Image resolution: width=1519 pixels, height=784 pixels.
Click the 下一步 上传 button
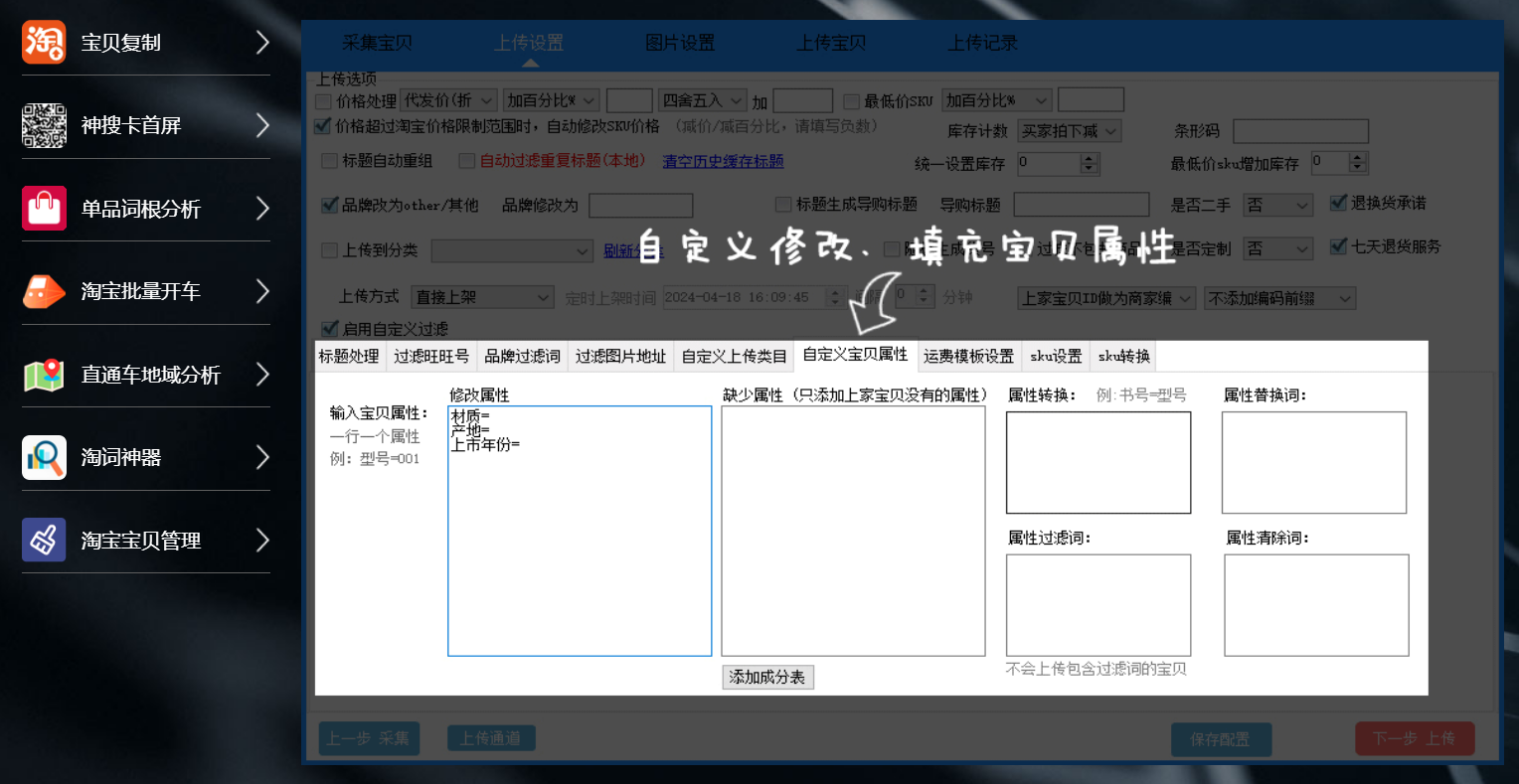tap(1415, 738)
